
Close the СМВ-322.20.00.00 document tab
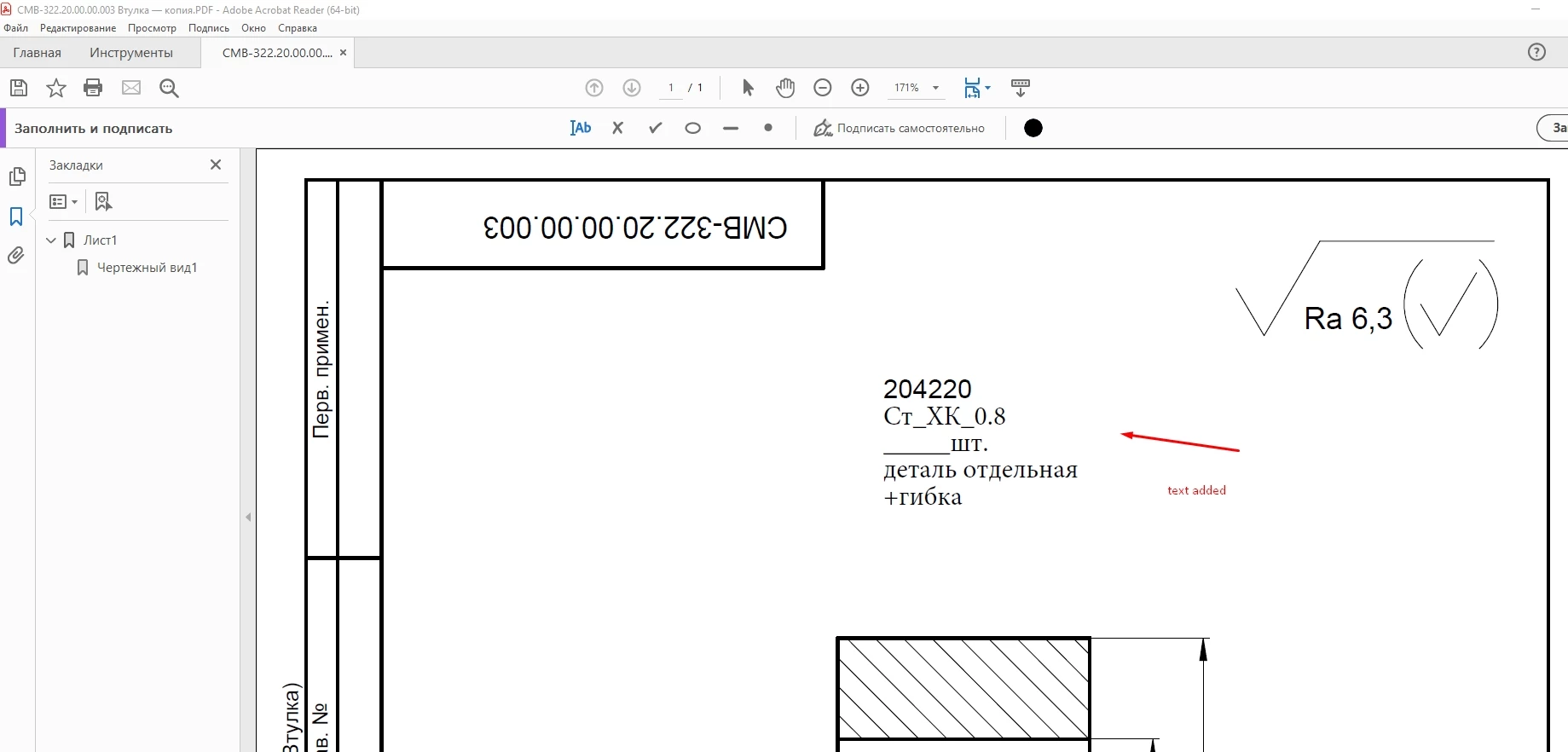(344, 53)
